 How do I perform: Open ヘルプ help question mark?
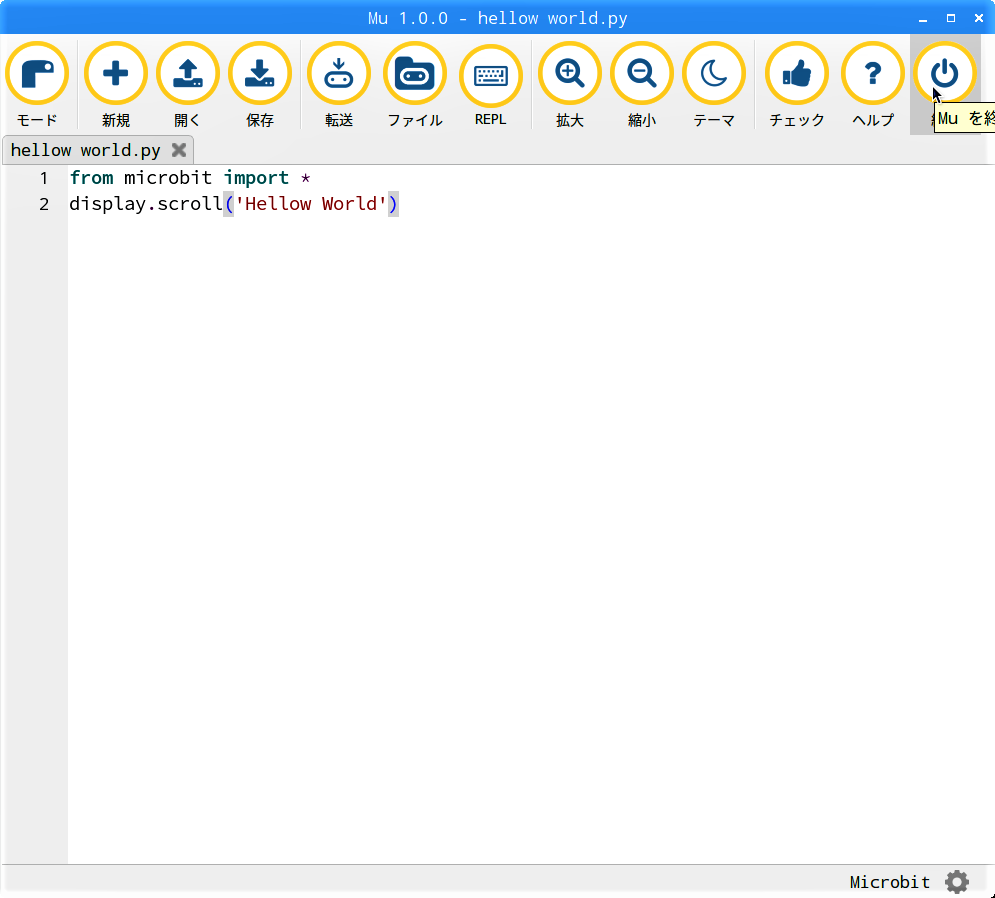873,75
